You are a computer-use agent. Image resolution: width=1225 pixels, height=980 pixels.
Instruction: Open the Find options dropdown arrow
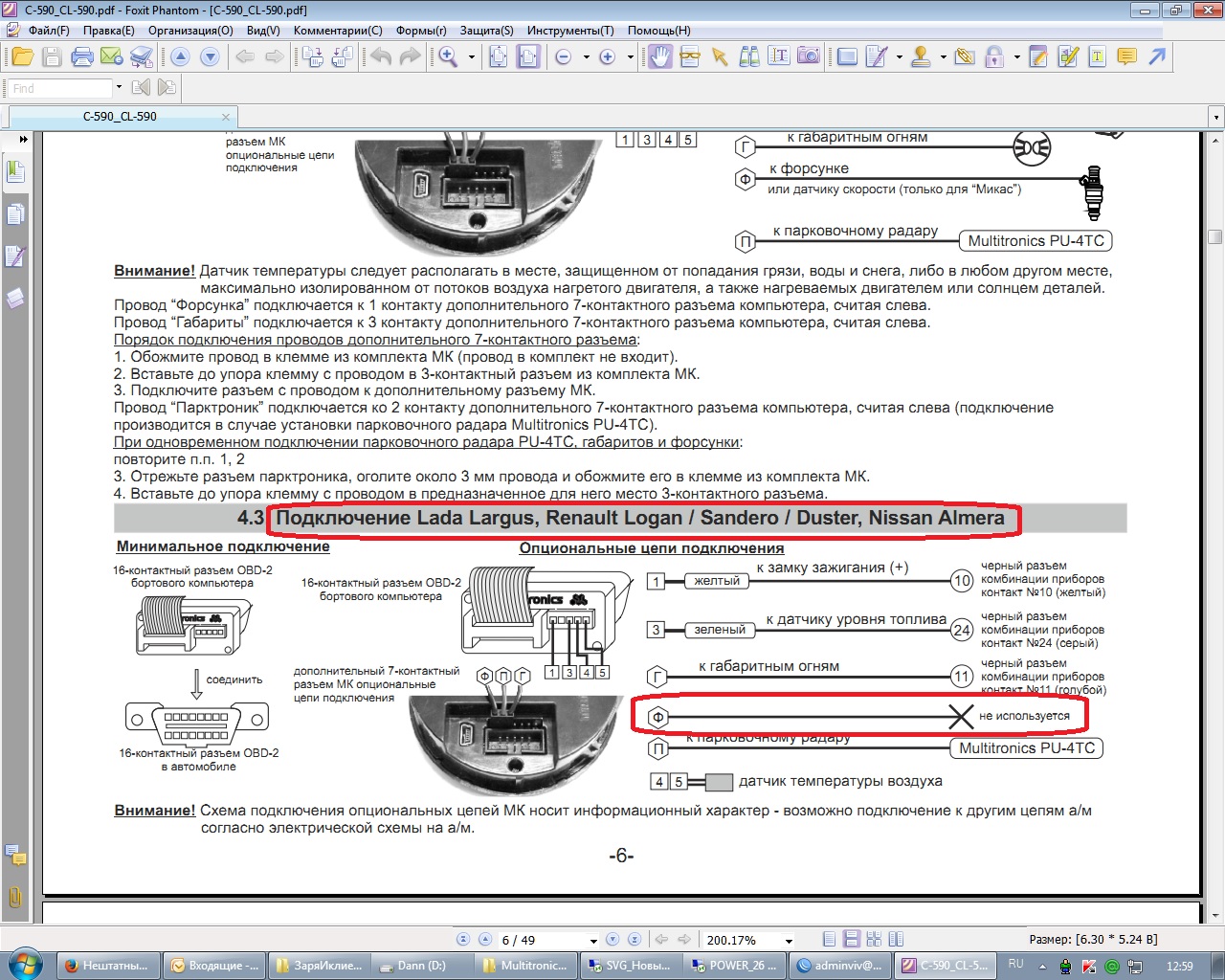[119, 87]
